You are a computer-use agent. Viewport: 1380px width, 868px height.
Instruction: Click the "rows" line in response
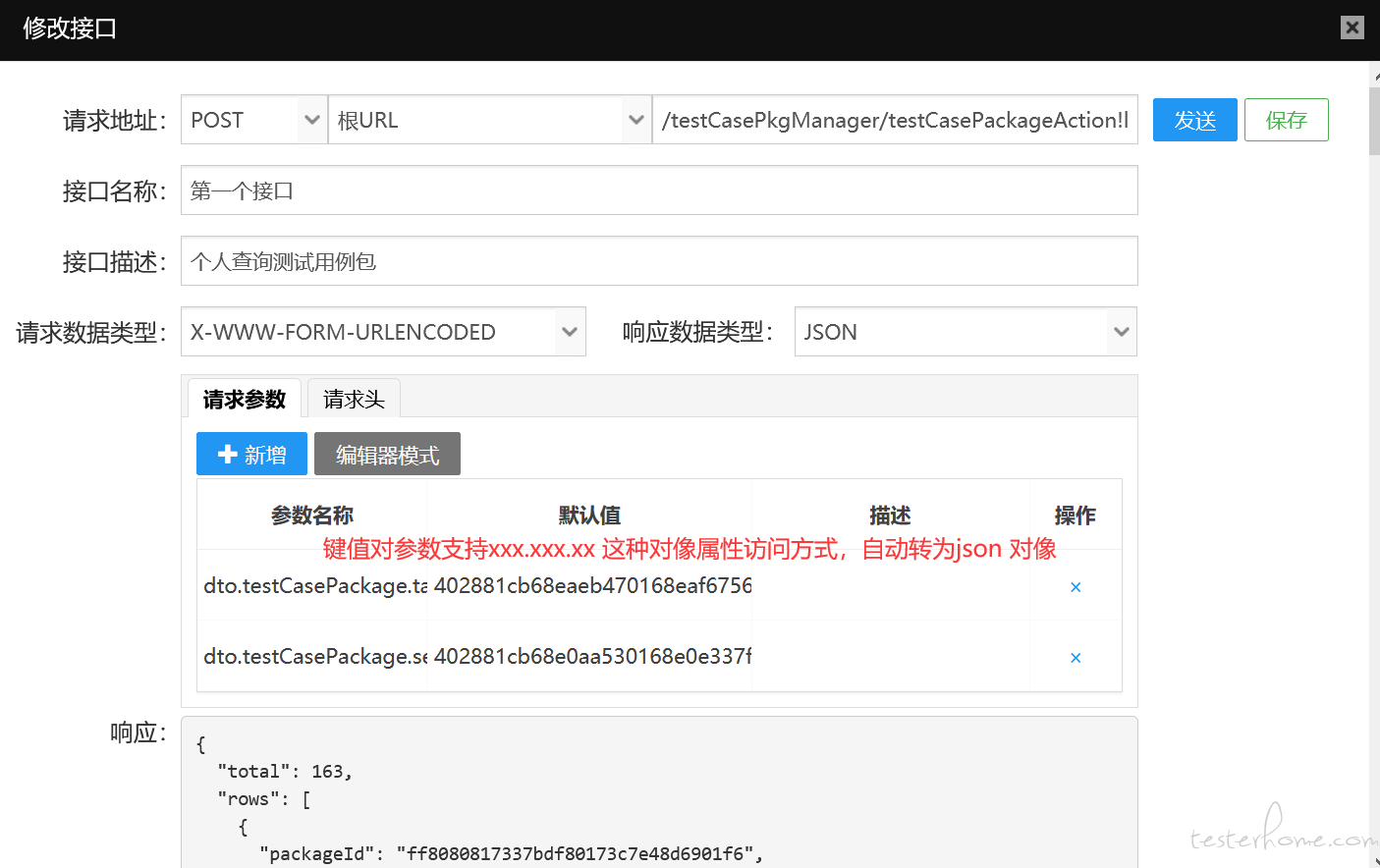click(x=263, y=799)
